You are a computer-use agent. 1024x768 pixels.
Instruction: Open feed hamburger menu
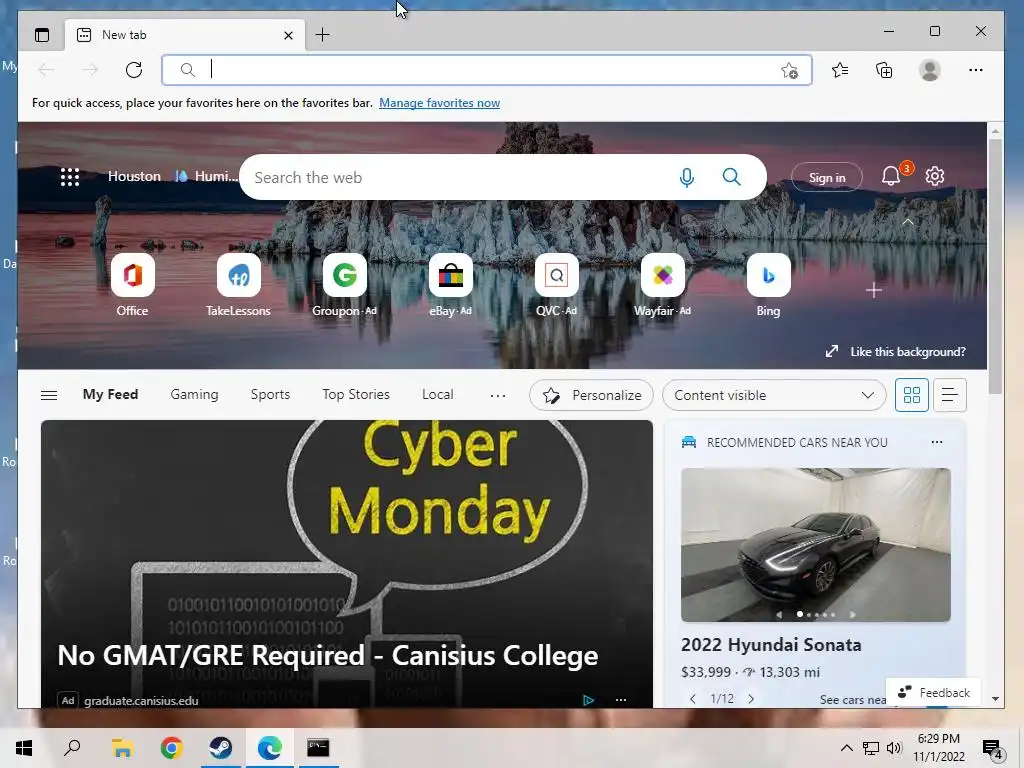[49, 395]
